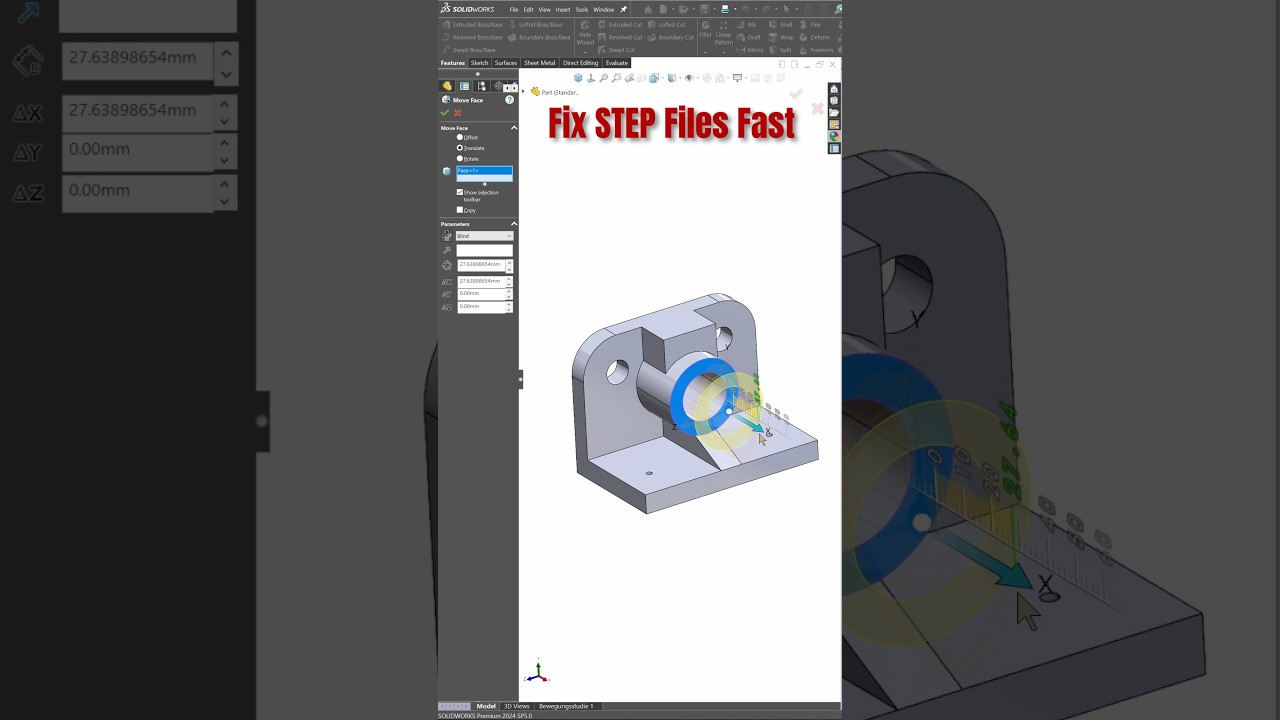This screenshot has width=1280, height=720.
Task: Click the Print icon in the title bar
Action: [x=725, y=9]
